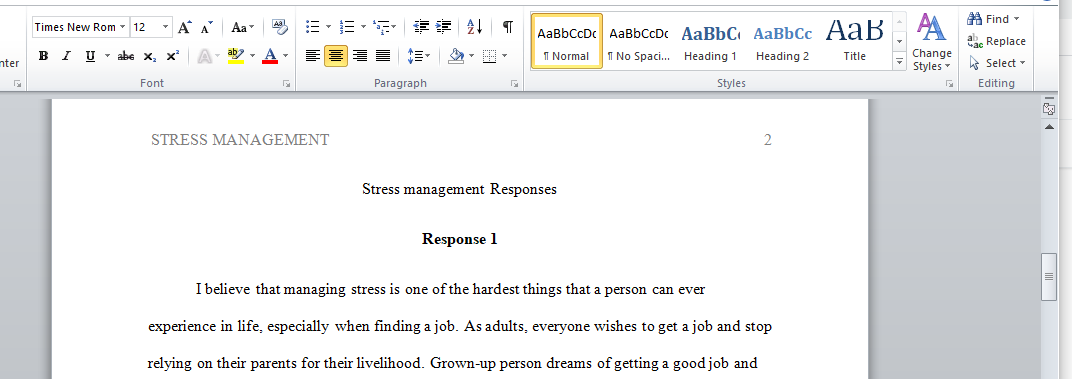Click Shading paint bucket icon
The width and height of the screenshot is (1072, 379).
point(456,56)
